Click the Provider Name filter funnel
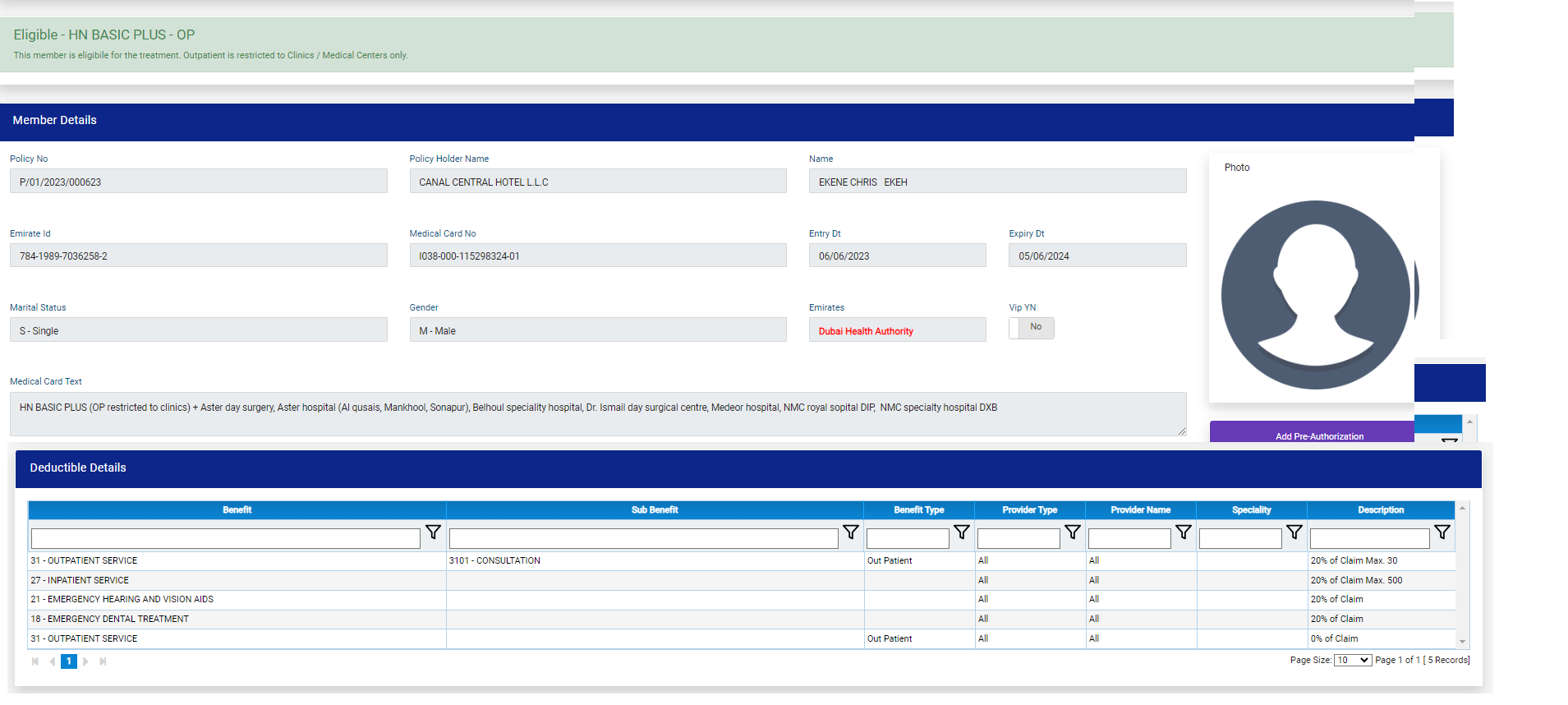The width and height of the screenshot is (1568, 705). [x=1184, y=532]
